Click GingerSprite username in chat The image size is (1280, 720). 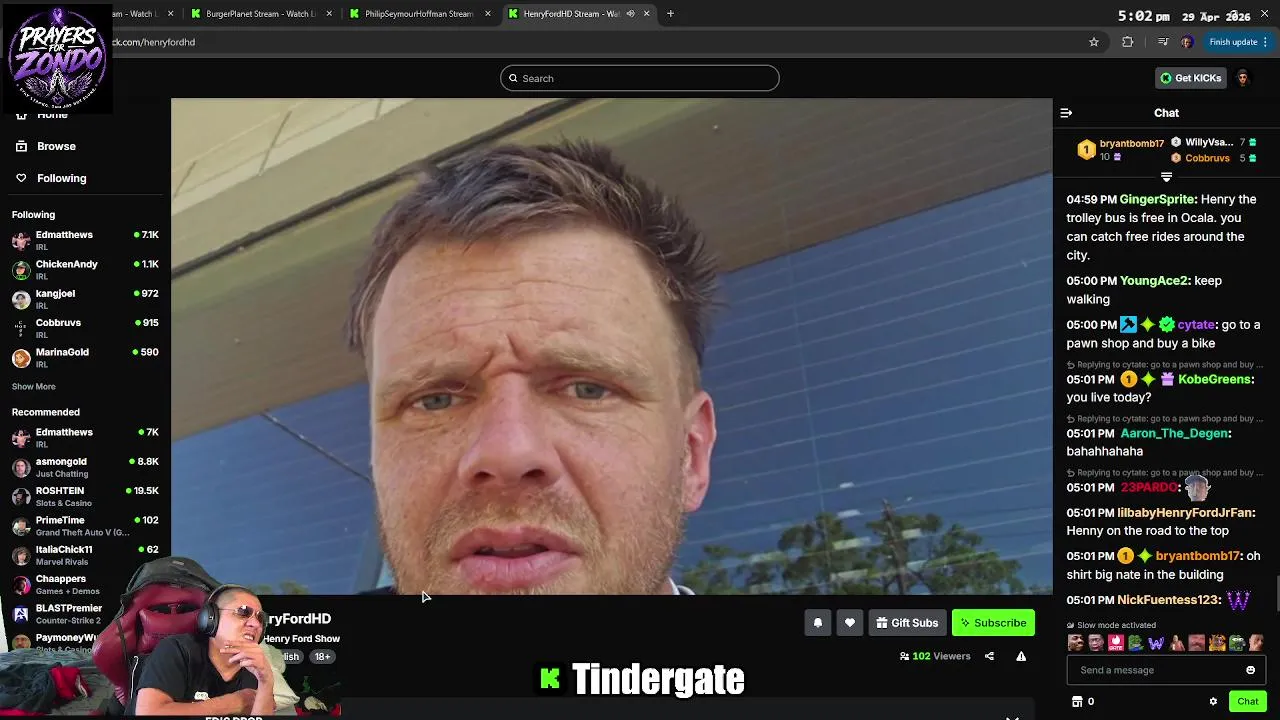click(x=1157, y=199)
